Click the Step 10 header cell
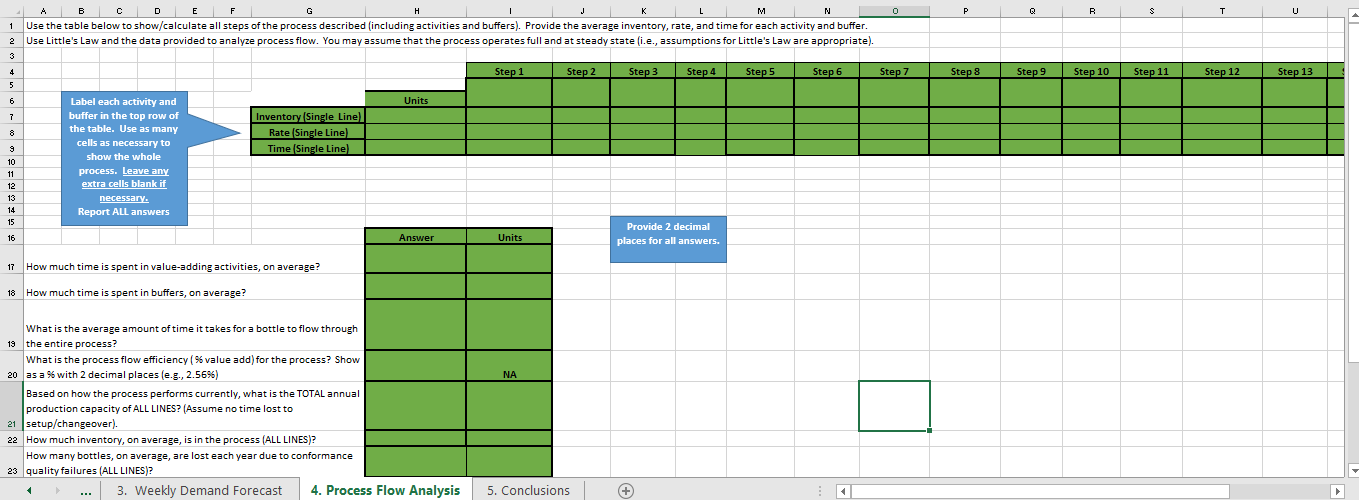 click(x=1091, y=71)
